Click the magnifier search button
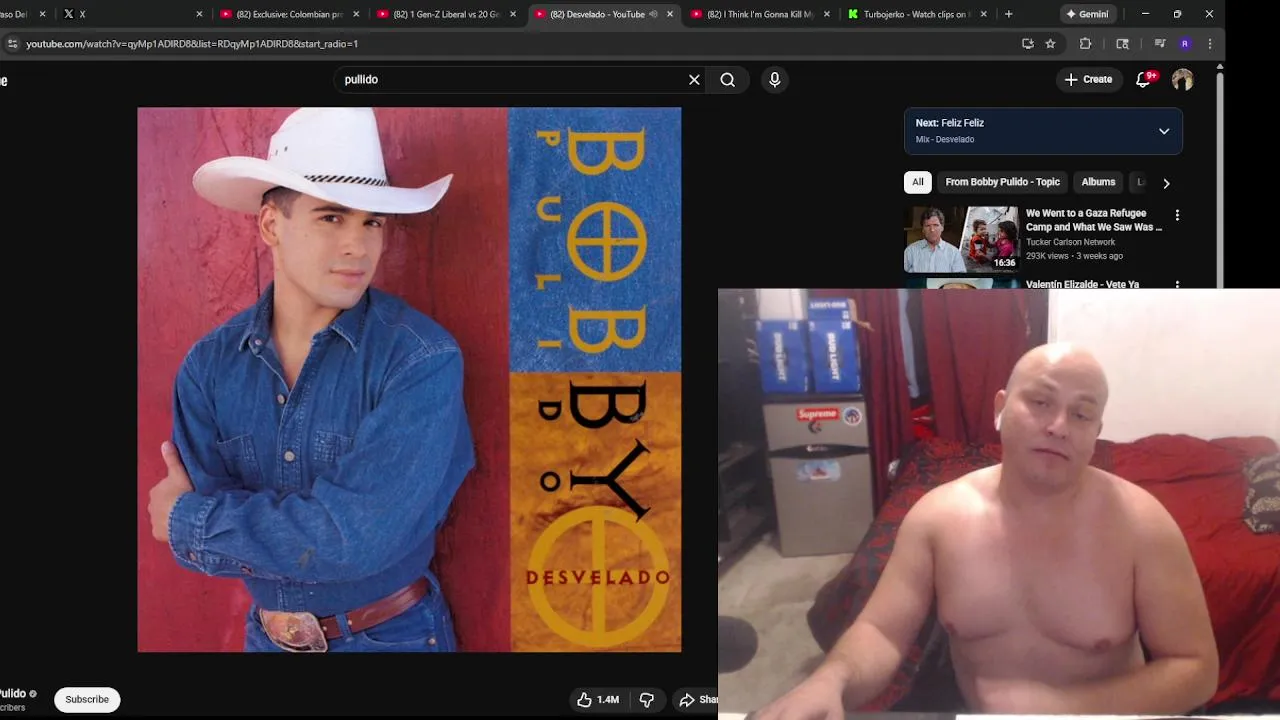The image size is (1280, 720). tap(728, 80)
